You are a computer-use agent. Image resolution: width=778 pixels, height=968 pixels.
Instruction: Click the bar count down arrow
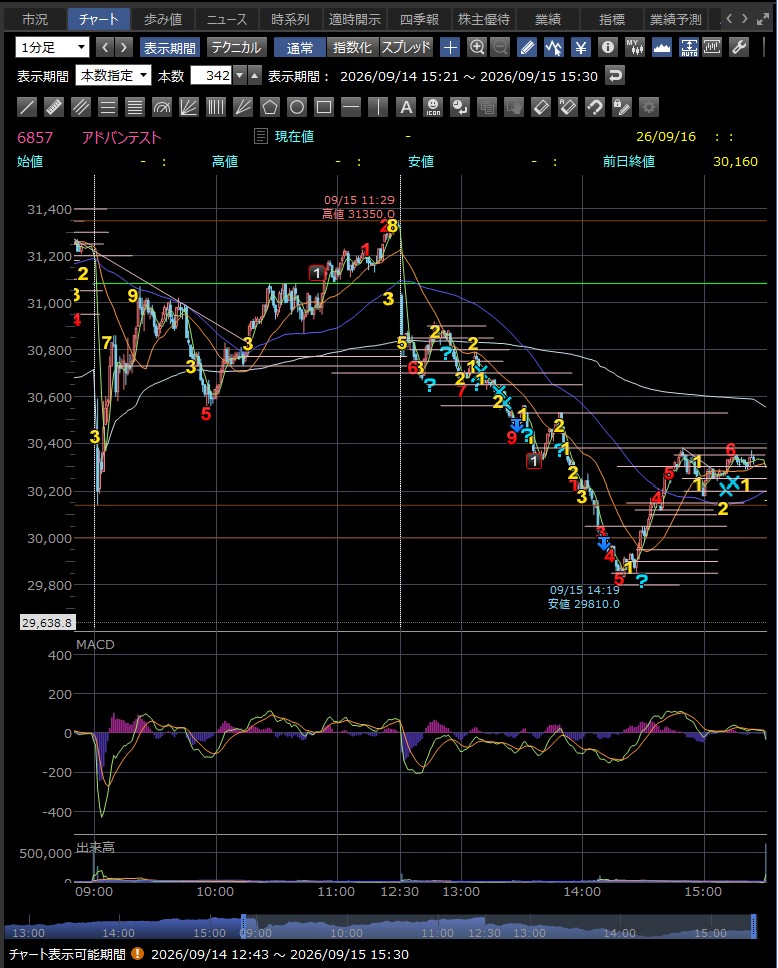(240, 76)
